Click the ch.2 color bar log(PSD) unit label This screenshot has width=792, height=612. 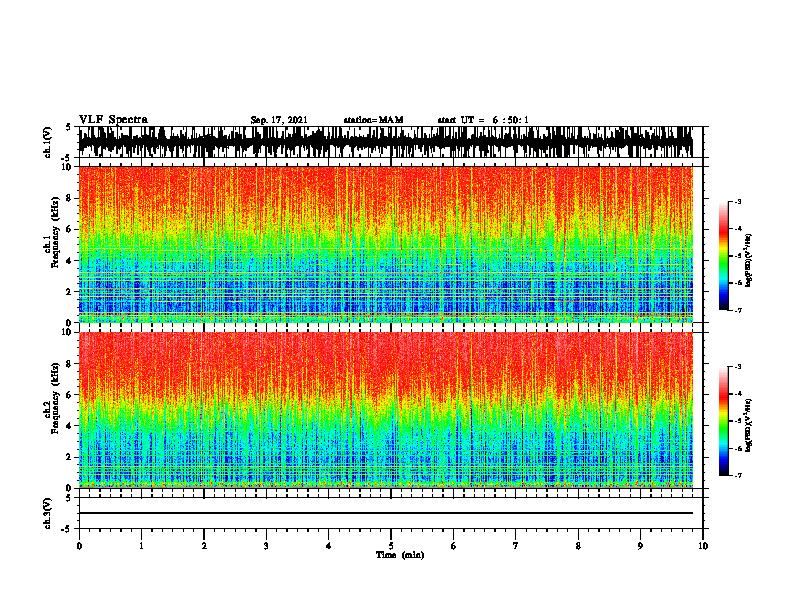[749, 425]
